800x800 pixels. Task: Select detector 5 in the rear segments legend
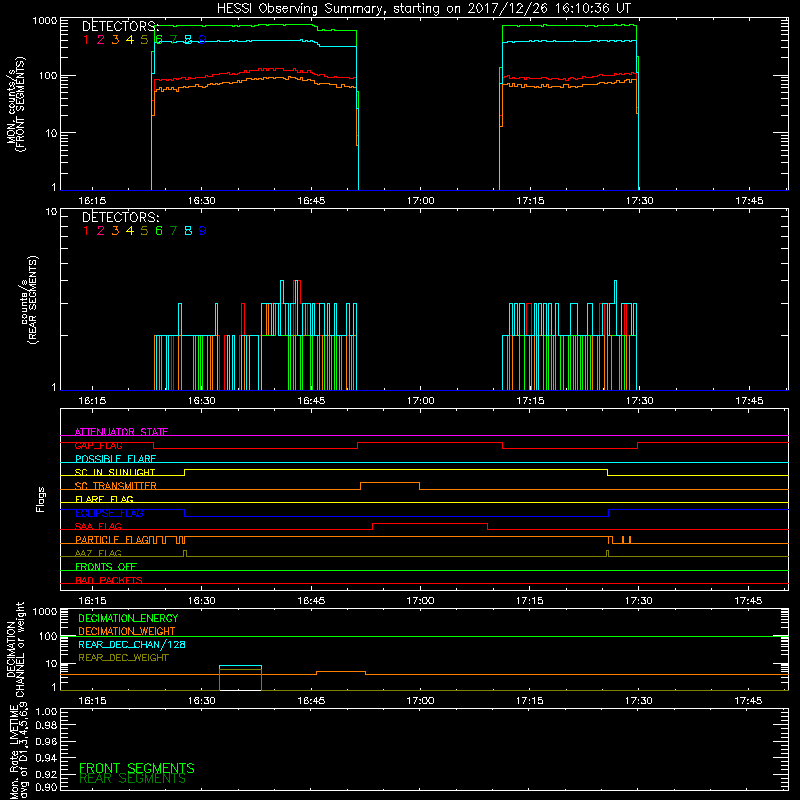[x=144, y=231]
